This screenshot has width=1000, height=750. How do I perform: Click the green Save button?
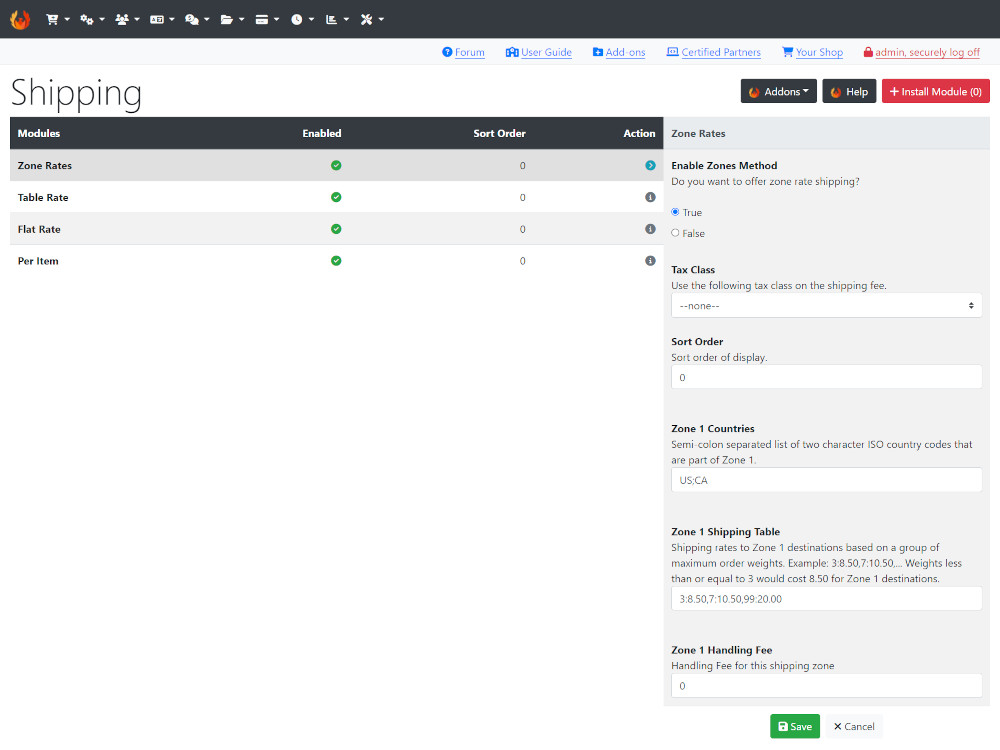coord(795,726)
